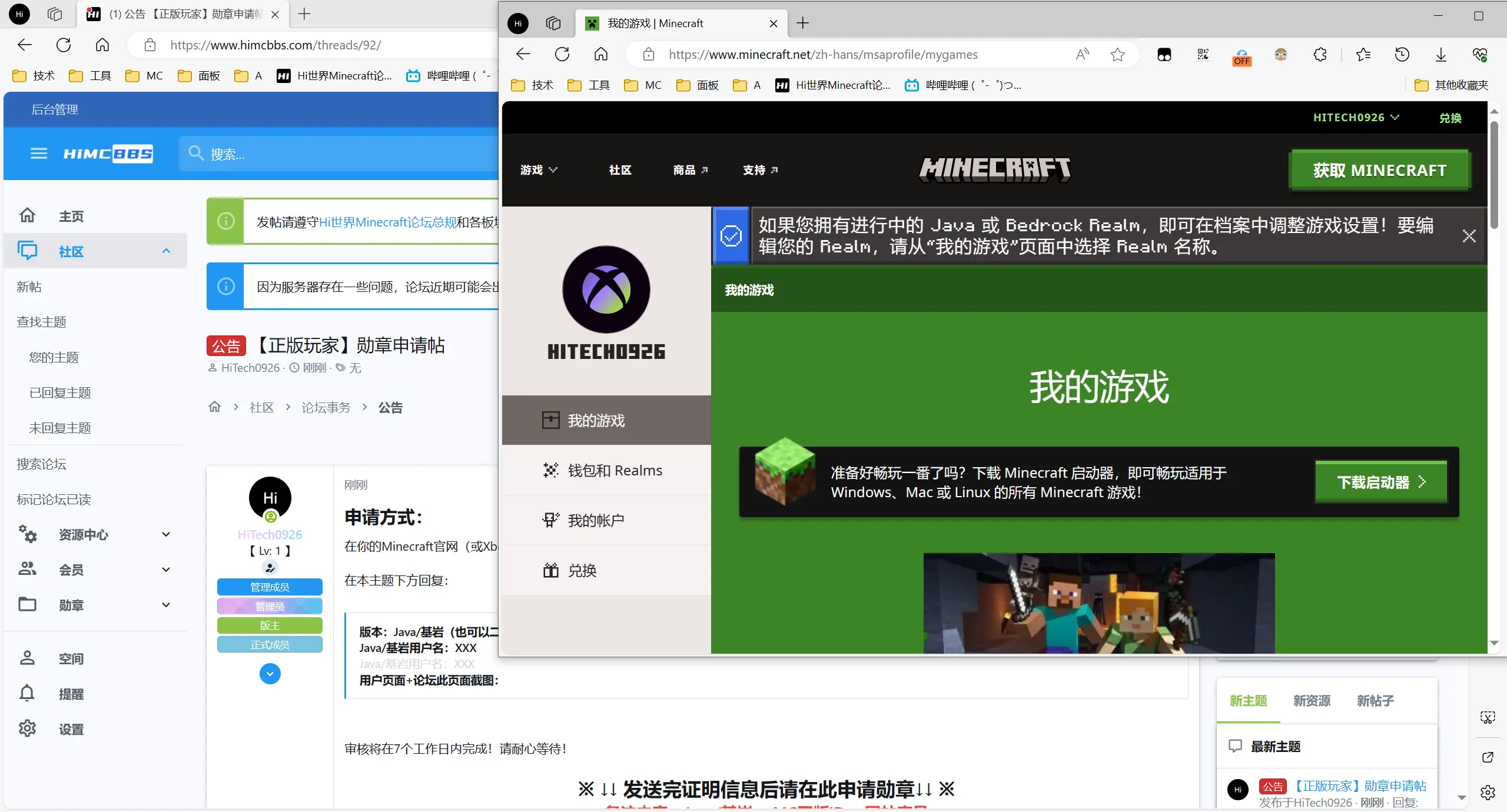The image size is (1507, 812).
Task: Open 我的游戏 panel in Minecraft sidebar
Action: point(596,420)
